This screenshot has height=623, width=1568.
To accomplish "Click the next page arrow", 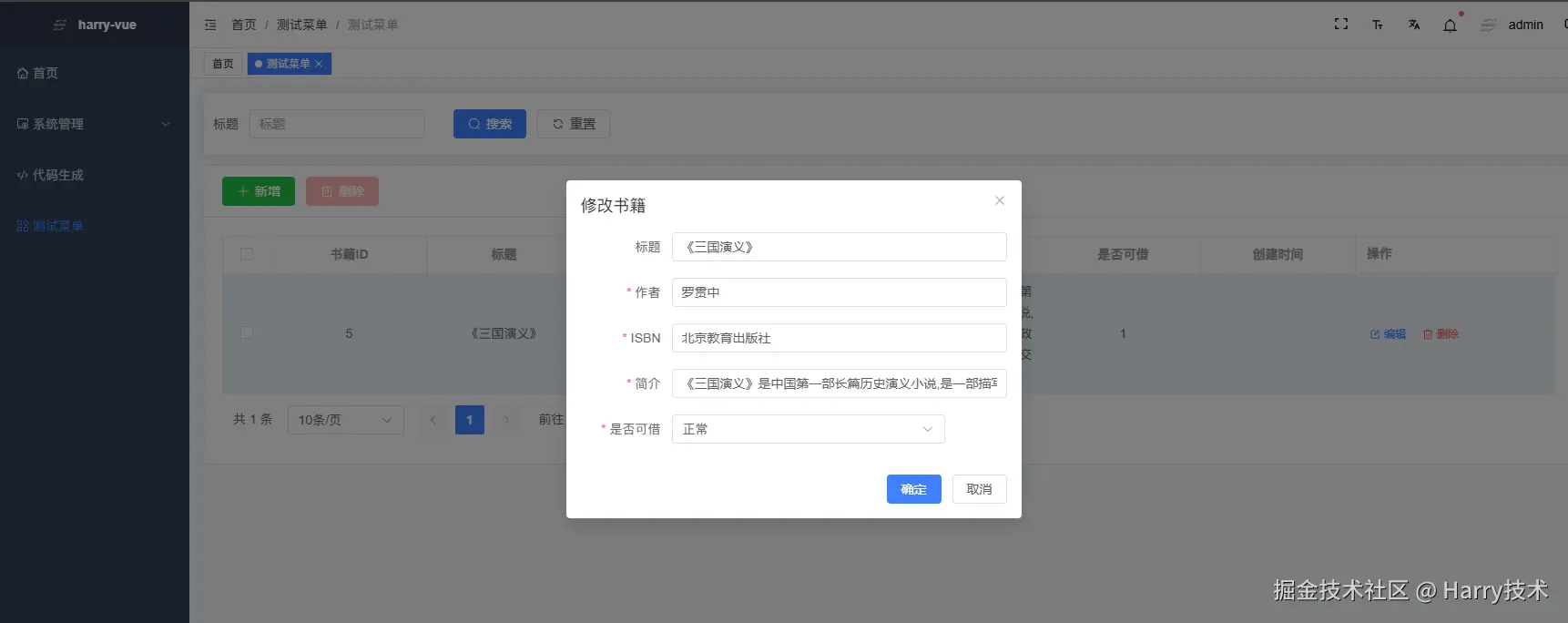I will tap(506, 420).
